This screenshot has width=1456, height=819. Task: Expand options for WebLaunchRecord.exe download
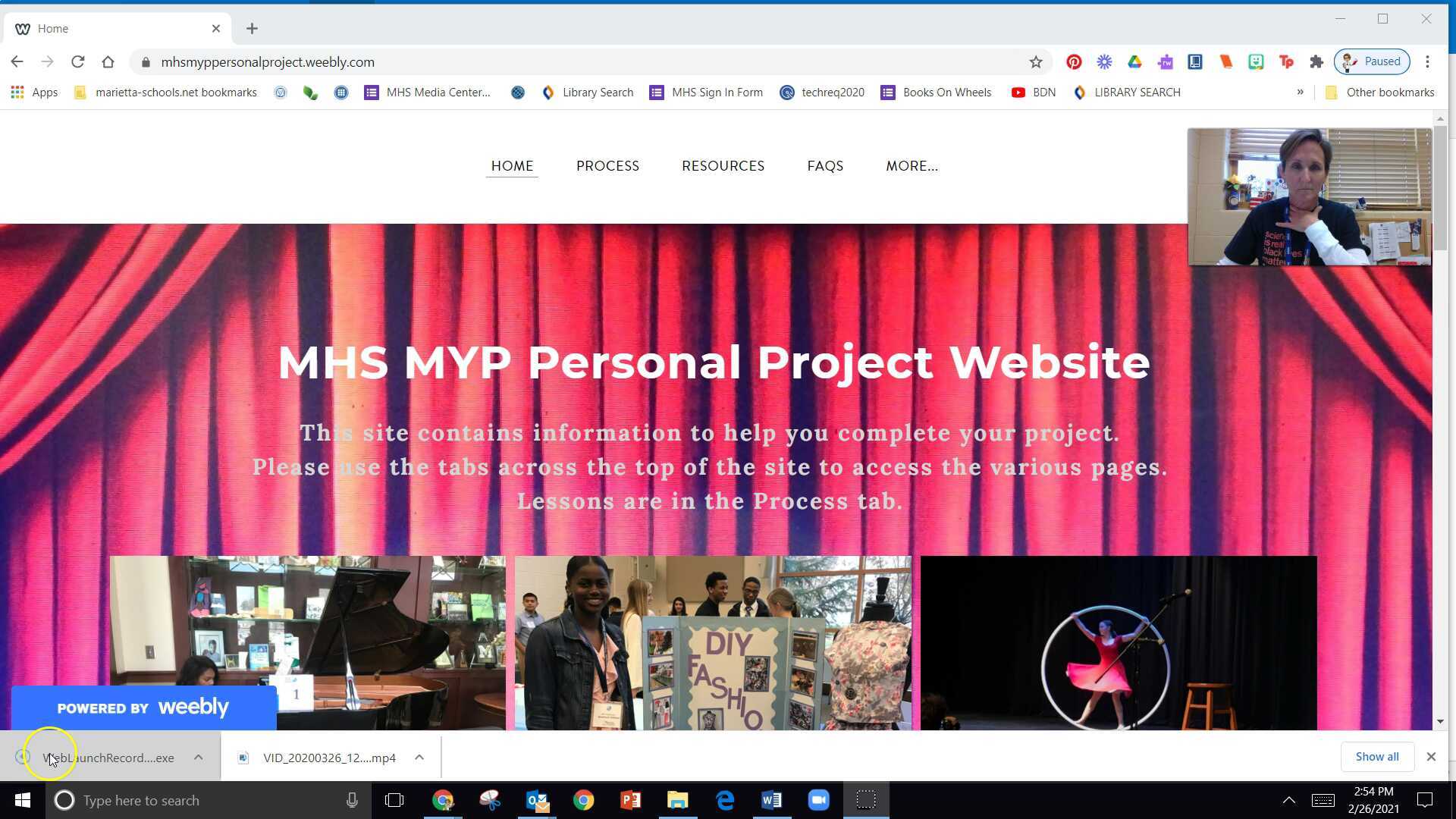198,757
